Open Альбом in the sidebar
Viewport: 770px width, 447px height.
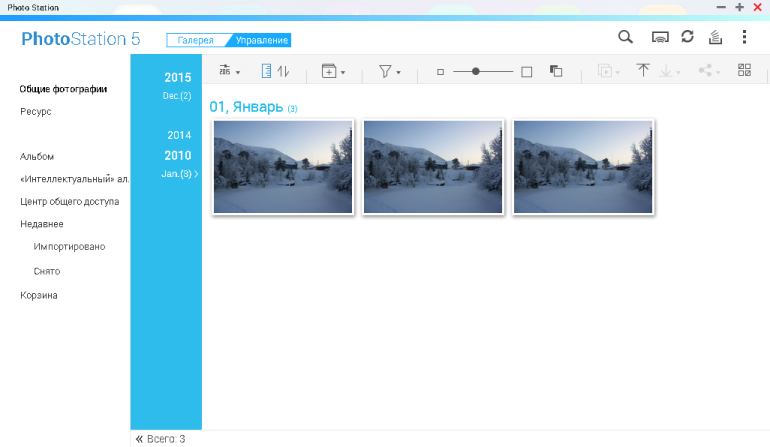coord(37,157)
